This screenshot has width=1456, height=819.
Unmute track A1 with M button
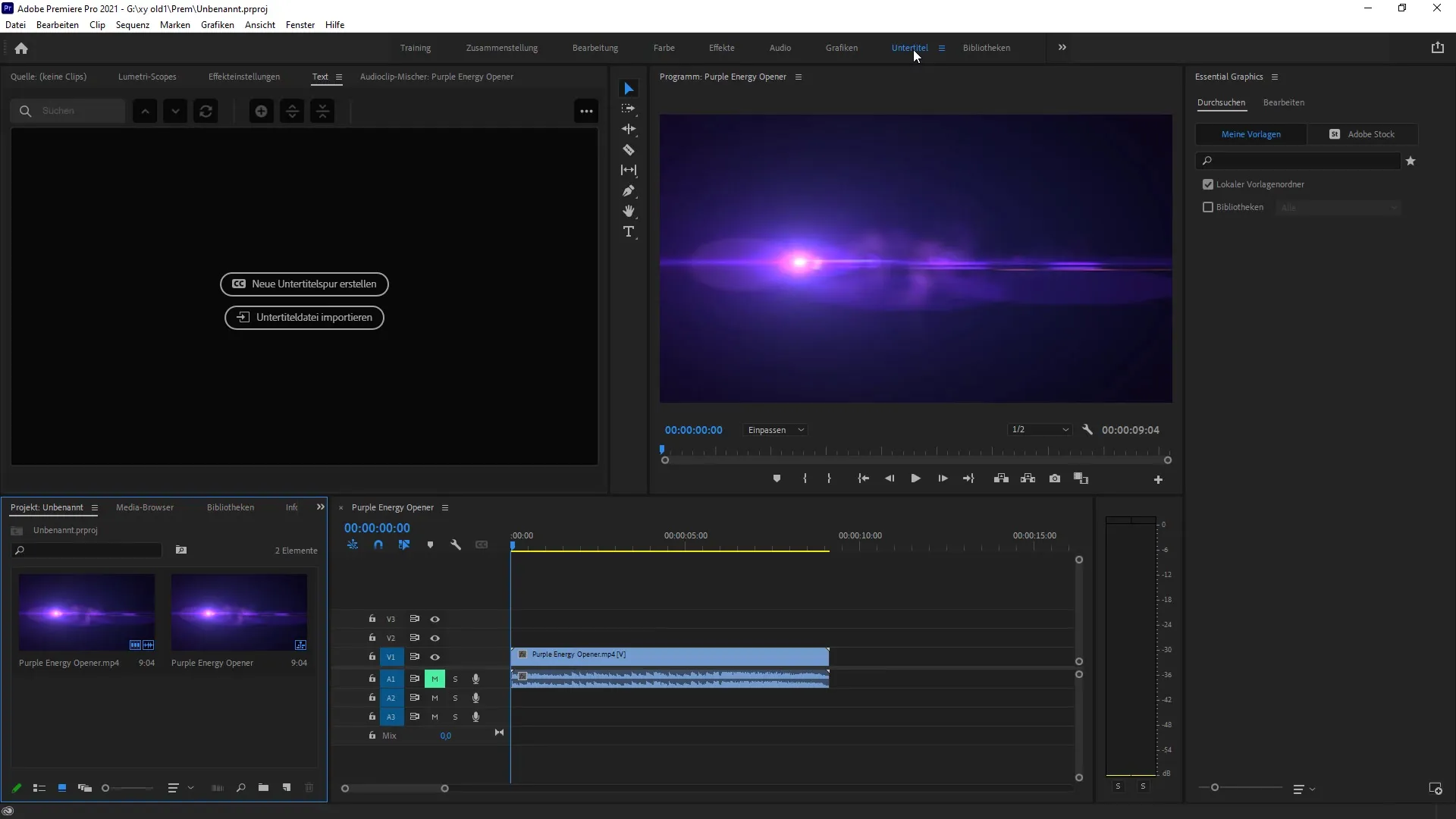coord(435,679)
